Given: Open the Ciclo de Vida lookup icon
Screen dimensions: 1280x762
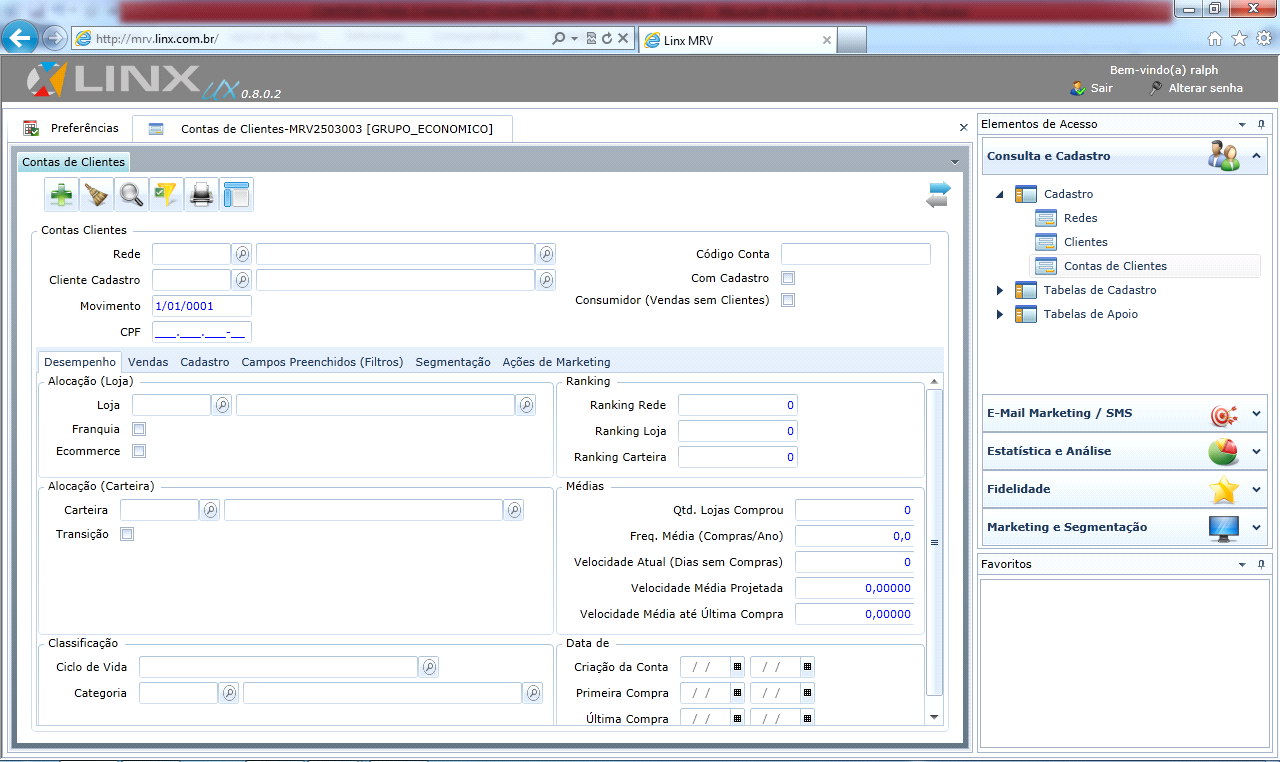Looking at the screenshot, I should (429, 667).
